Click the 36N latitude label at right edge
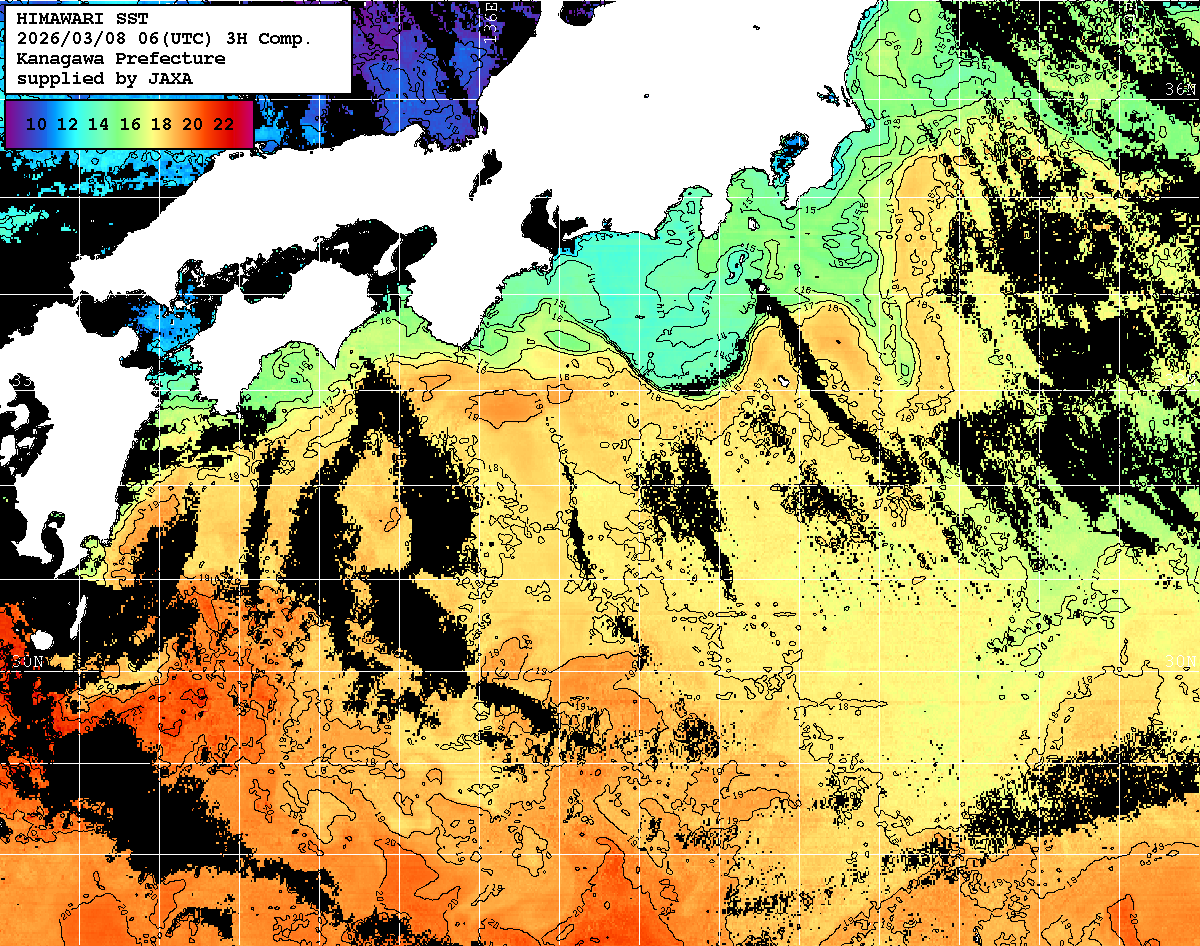The height and width of the screenshot is (946, 1200). [1180, 90]
